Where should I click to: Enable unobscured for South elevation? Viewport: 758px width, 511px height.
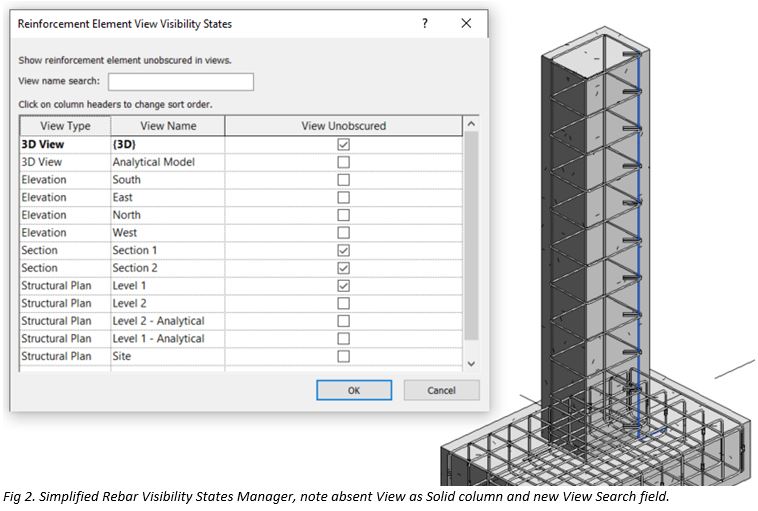[344, 180]
